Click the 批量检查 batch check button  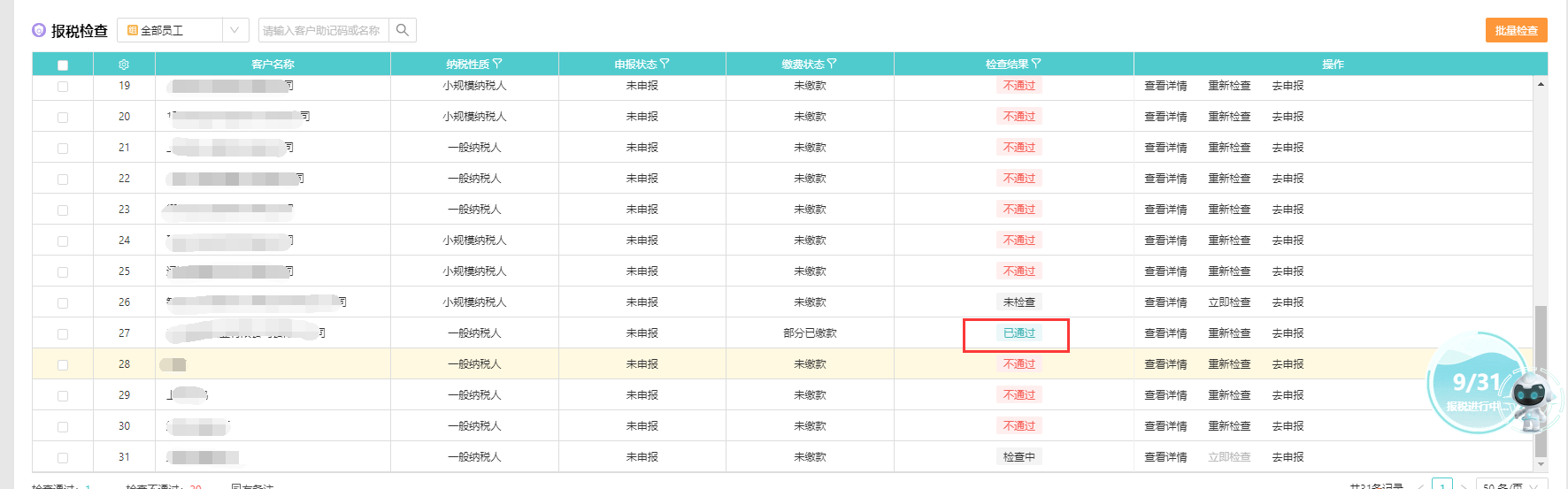(x=1516, y=30)
